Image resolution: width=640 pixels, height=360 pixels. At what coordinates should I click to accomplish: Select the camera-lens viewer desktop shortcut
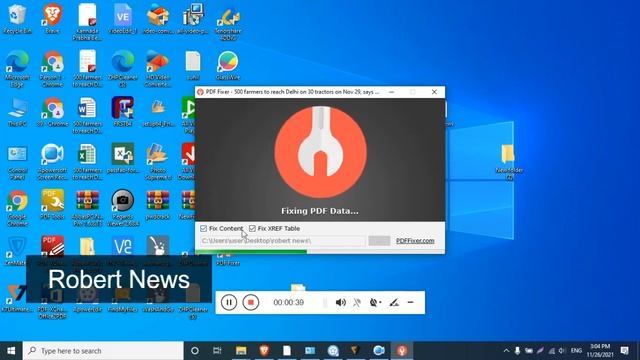click(122, 207)
